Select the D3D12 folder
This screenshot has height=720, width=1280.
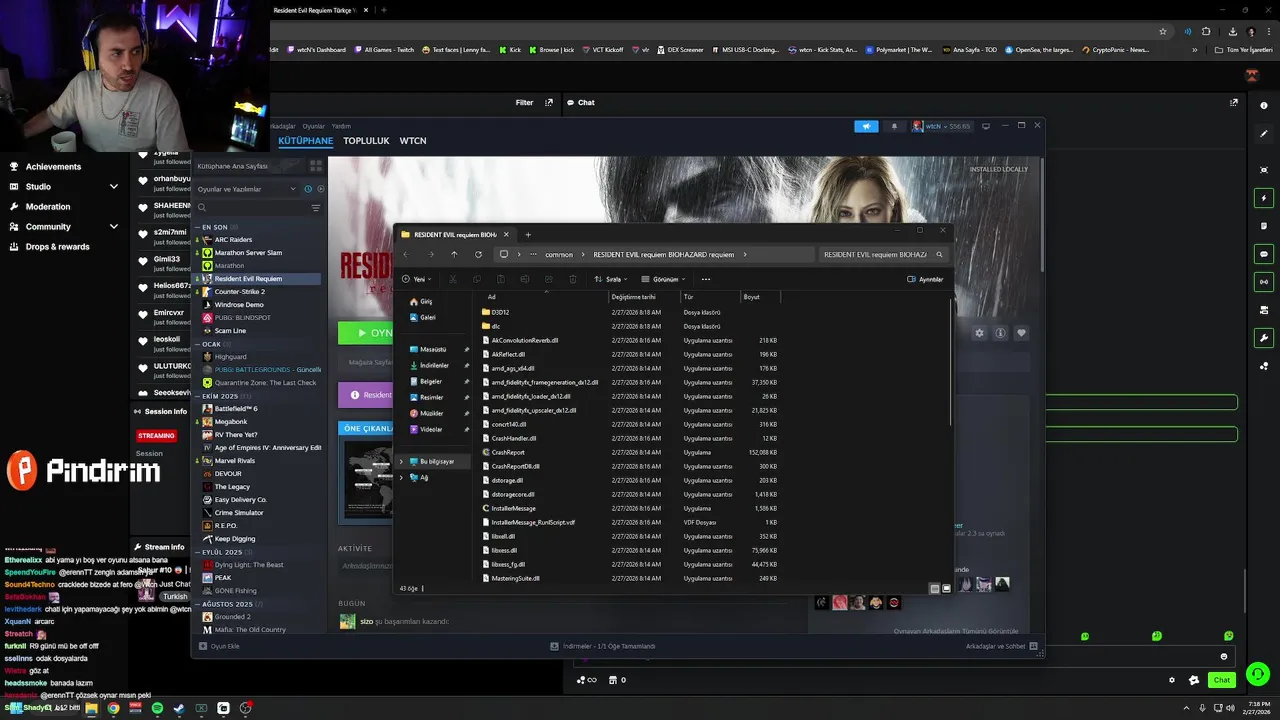pyautogui.click(x=496, y=312)
